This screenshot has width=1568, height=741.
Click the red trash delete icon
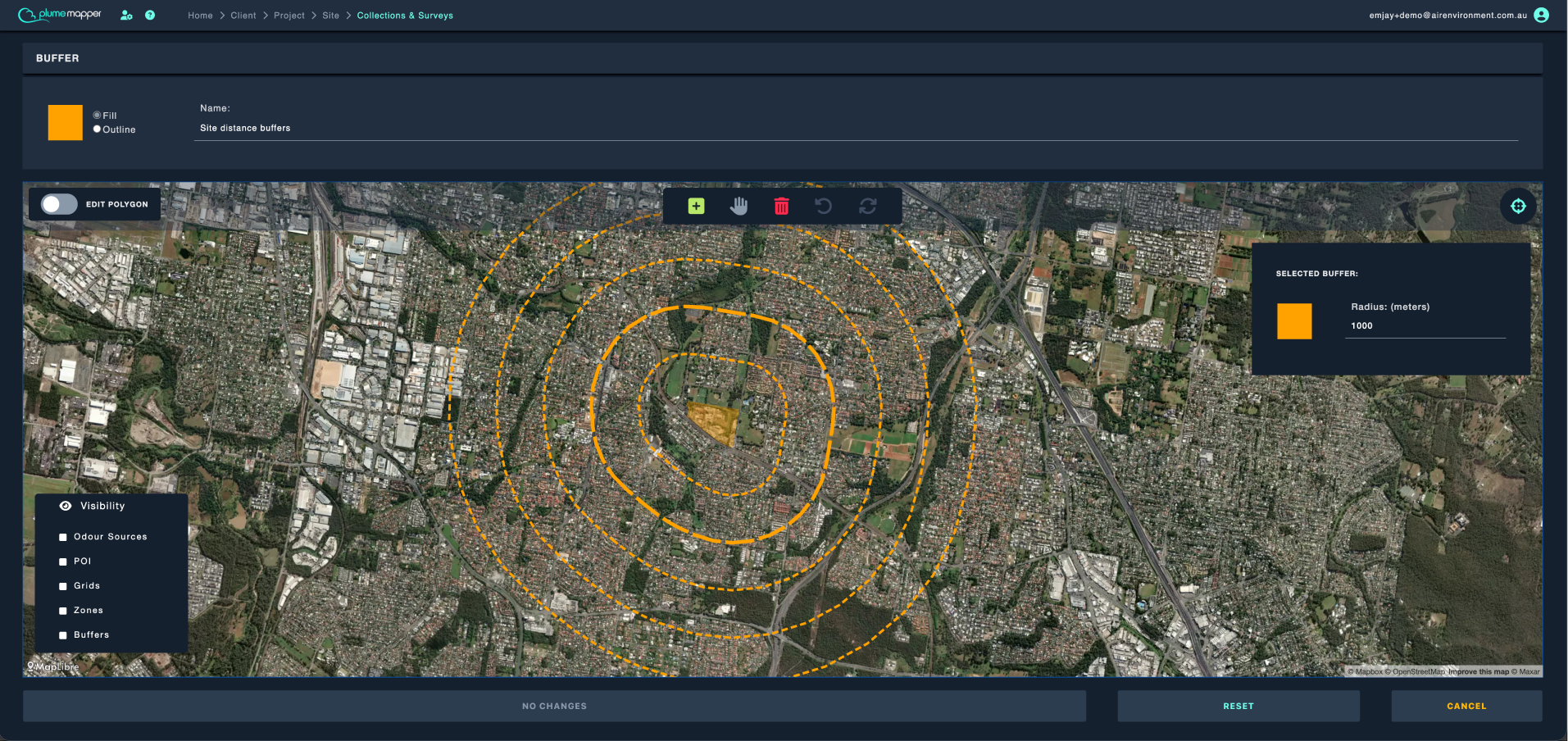pyautogui.click(x=781, y=207)
